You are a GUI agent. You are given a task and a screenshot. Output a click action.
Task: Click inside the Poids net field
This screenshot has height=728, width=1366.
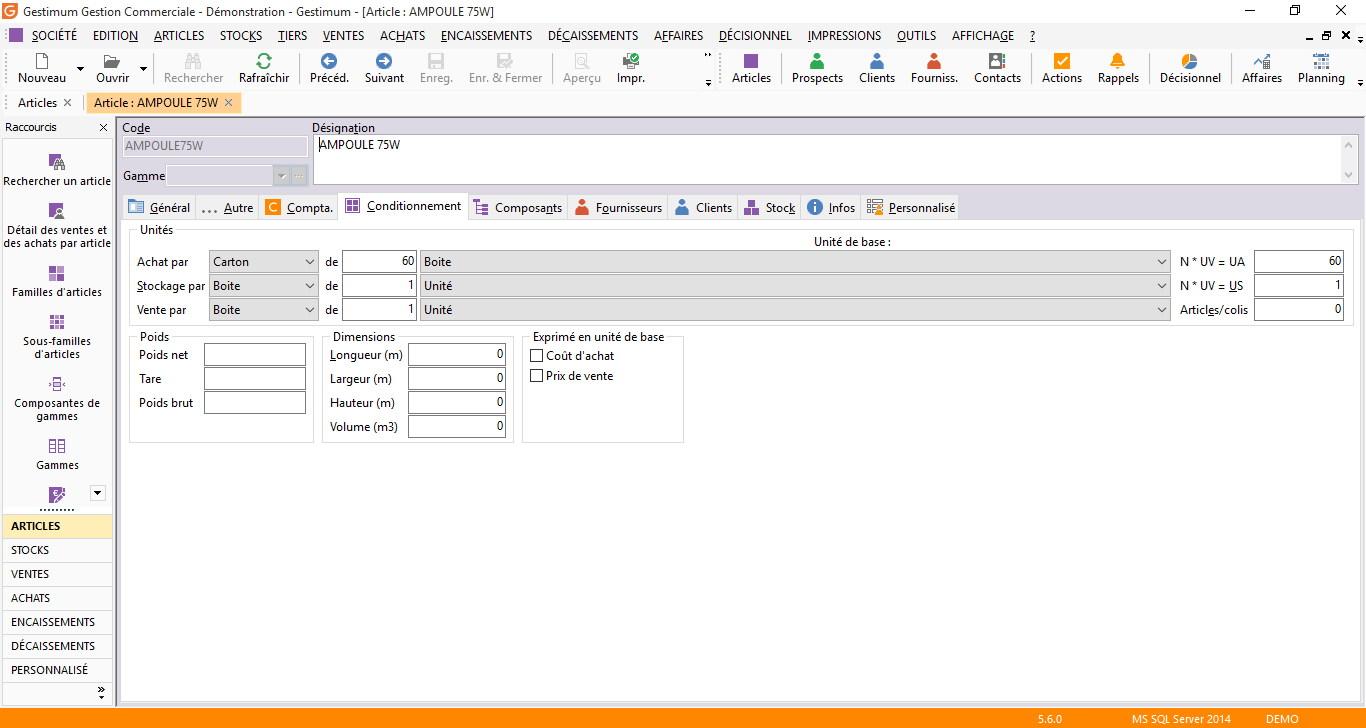point(254,354)
